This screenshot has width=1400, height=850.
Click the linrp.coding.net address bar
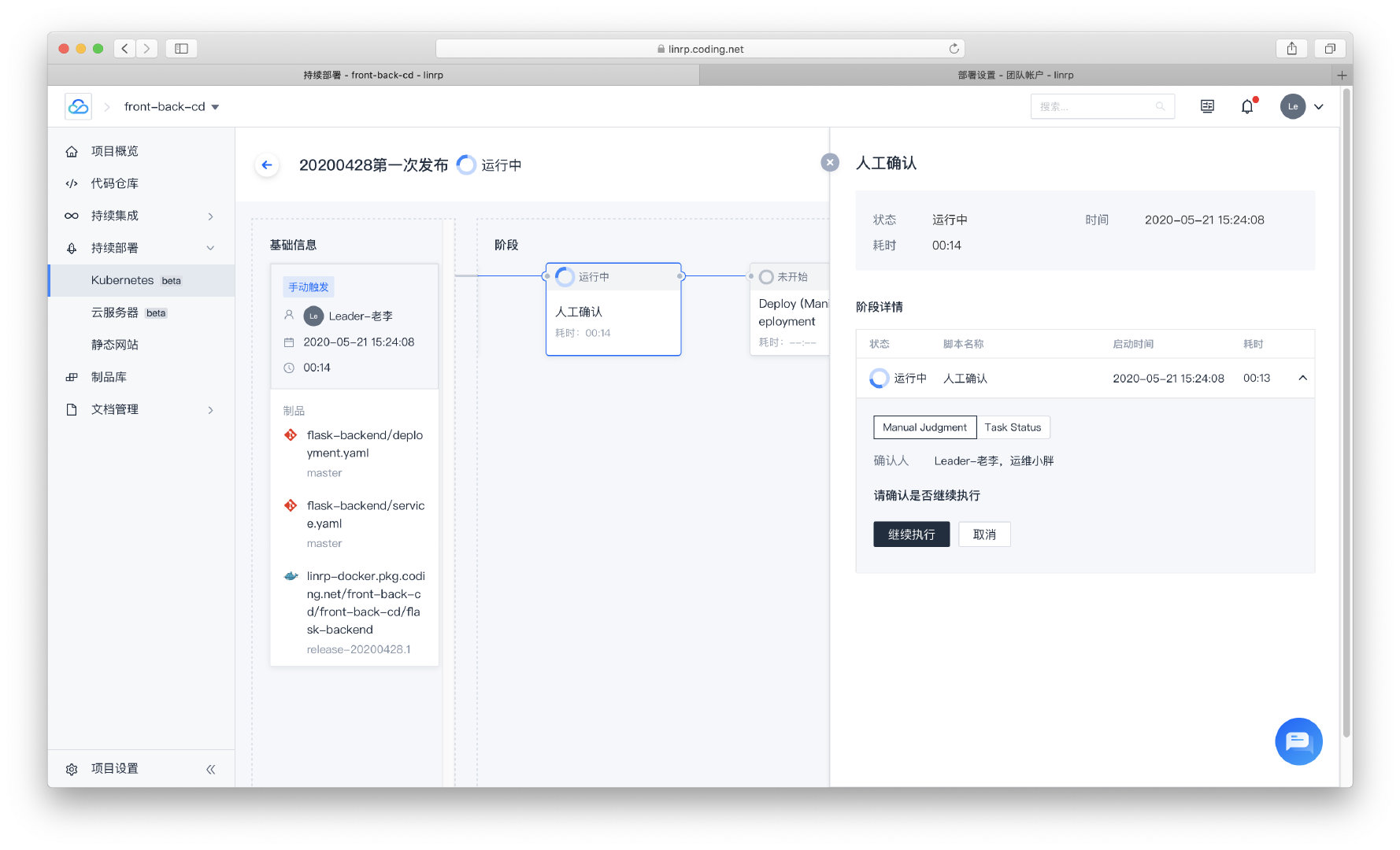700,49
